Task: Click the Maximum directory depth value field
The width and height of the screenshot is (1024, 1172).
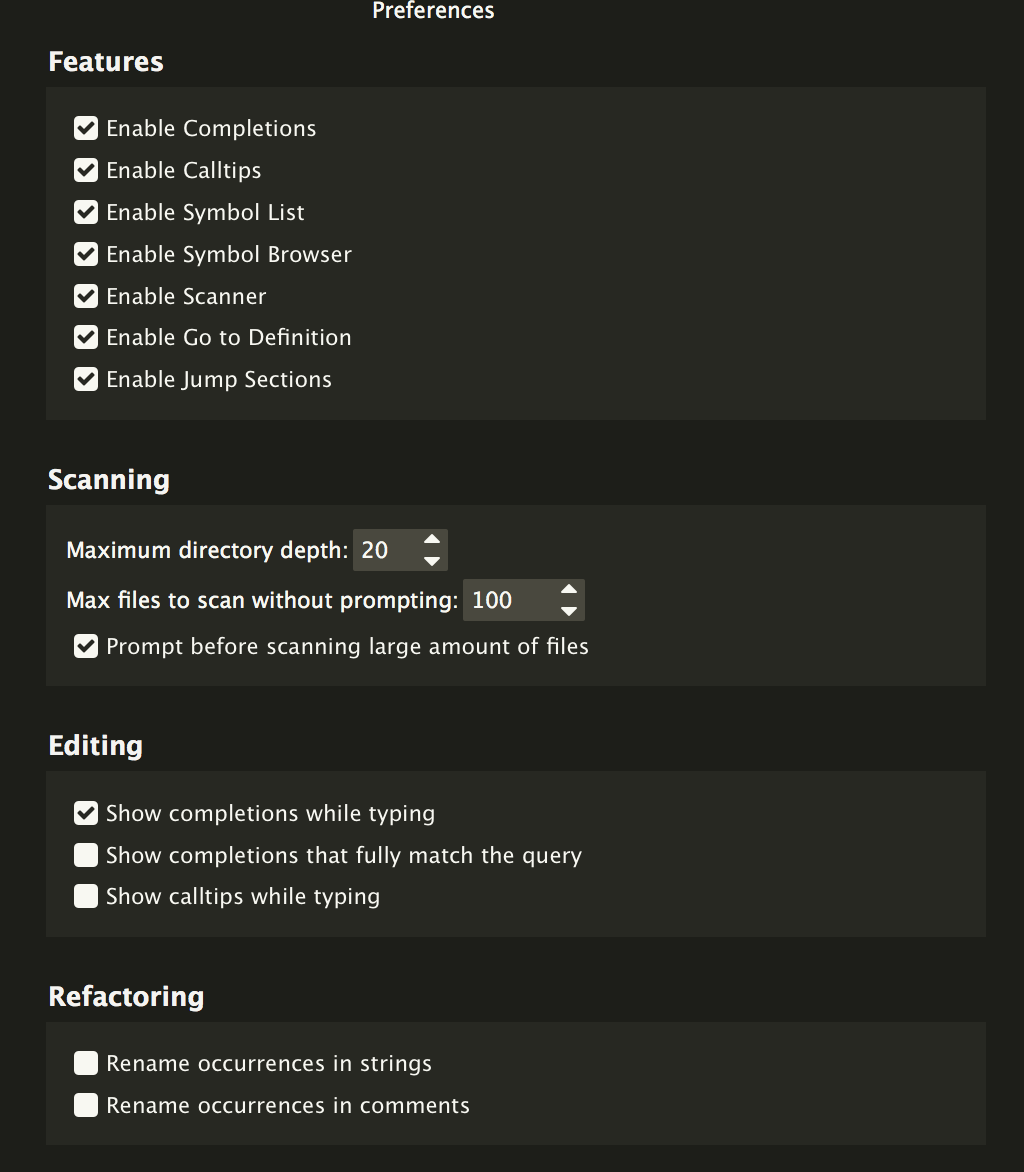Action: tap(386, 550)
